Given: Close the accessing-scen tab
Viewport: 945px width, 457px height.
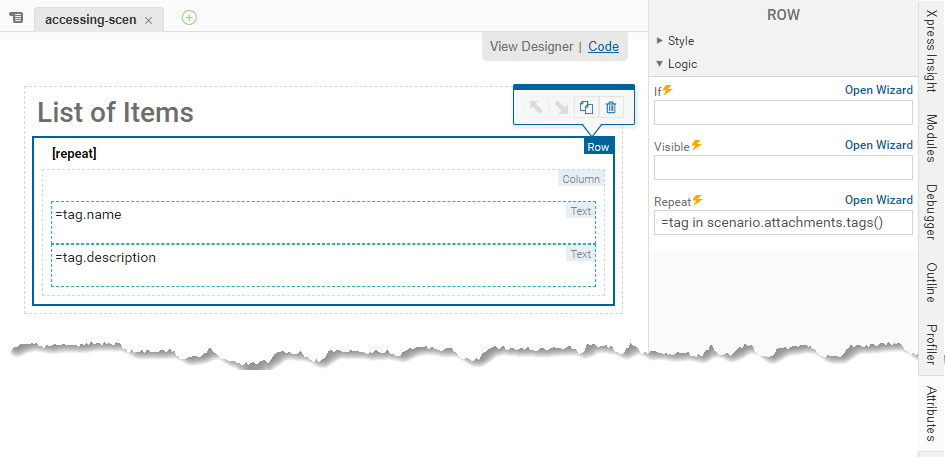Looking at the screenshot, I should pos(149,20).
